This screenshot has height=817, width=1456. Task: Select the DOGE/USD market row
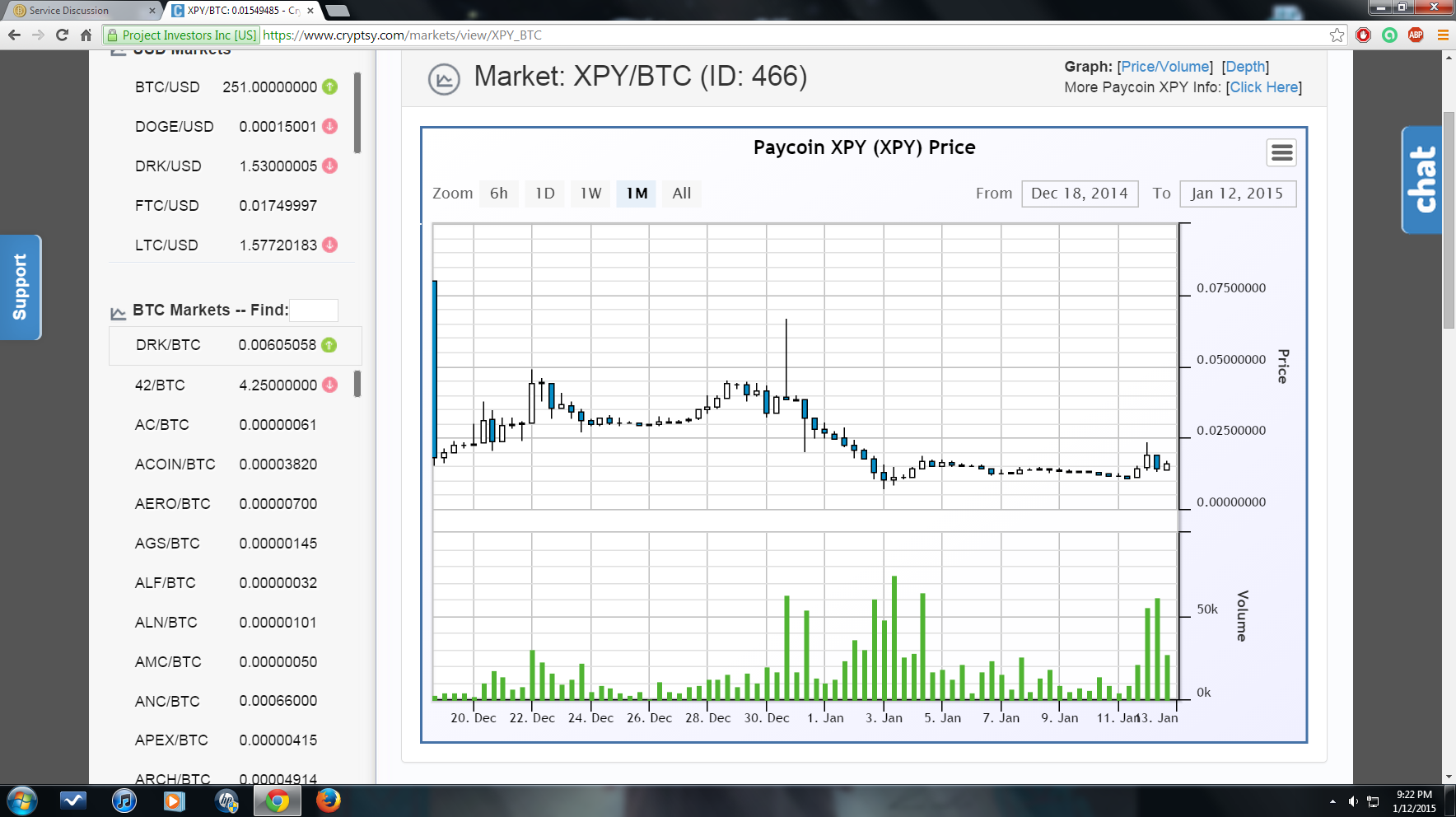[x=236, y=126]
